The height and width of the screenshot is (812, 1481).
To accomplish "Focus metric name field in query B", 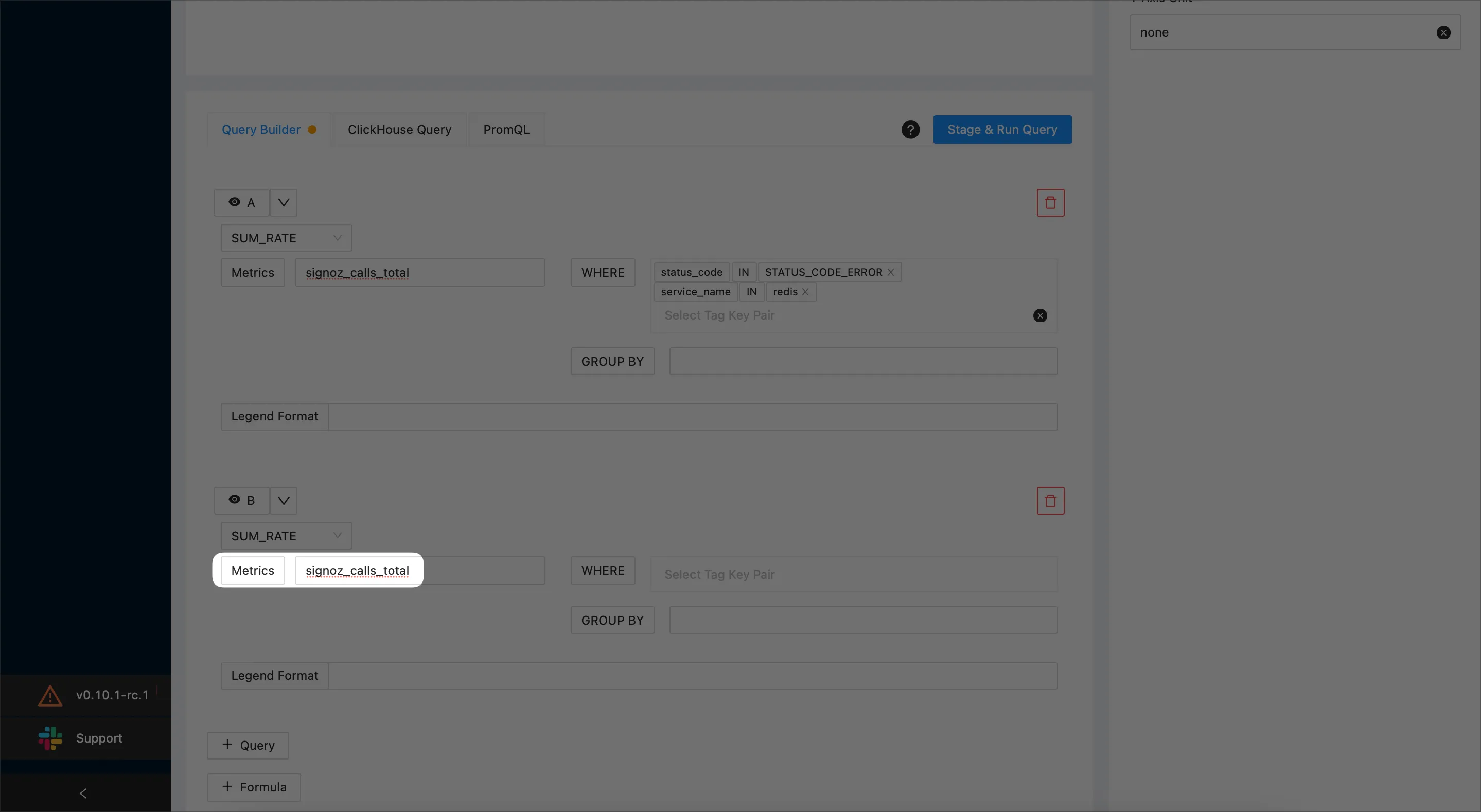I will point(420,570).
